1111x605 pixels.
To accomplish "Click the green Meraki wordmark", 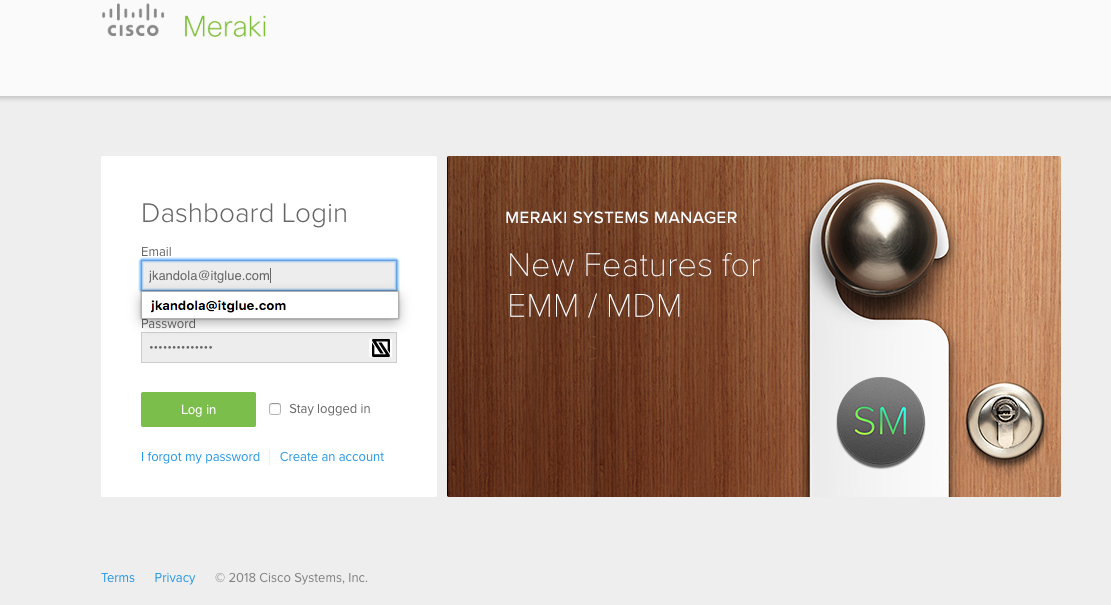I will 224,26.
